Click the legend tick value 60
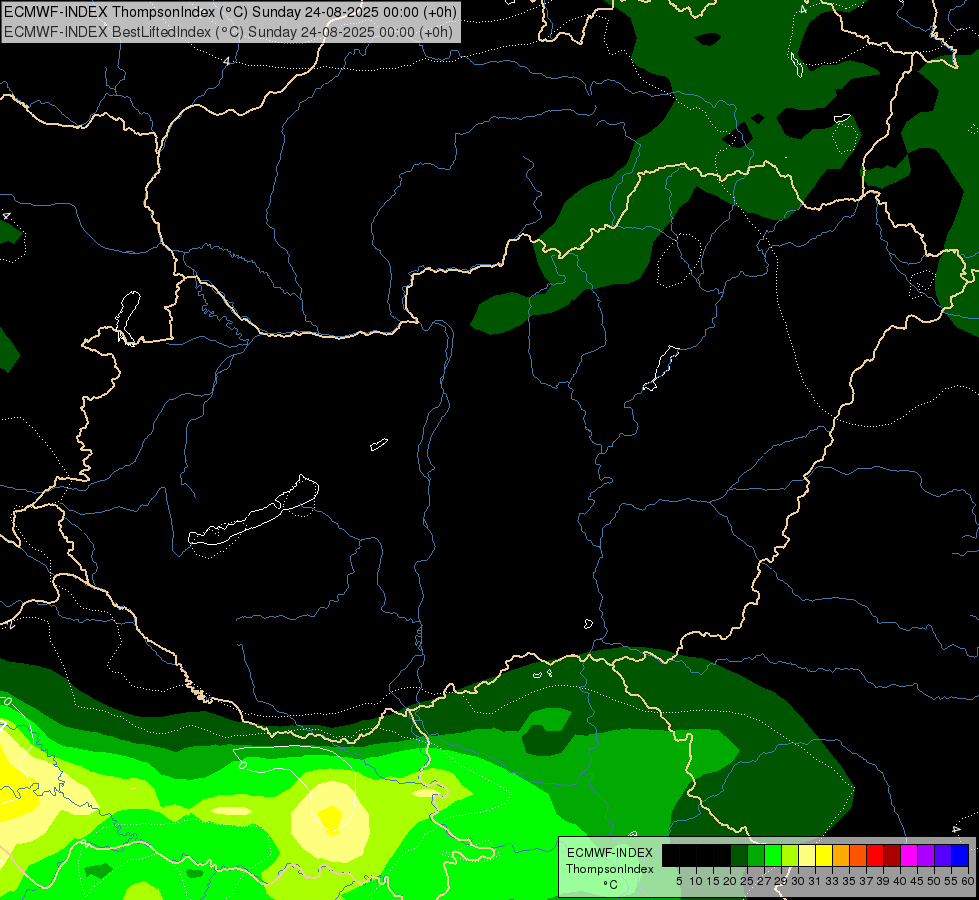 click(968, 881)
